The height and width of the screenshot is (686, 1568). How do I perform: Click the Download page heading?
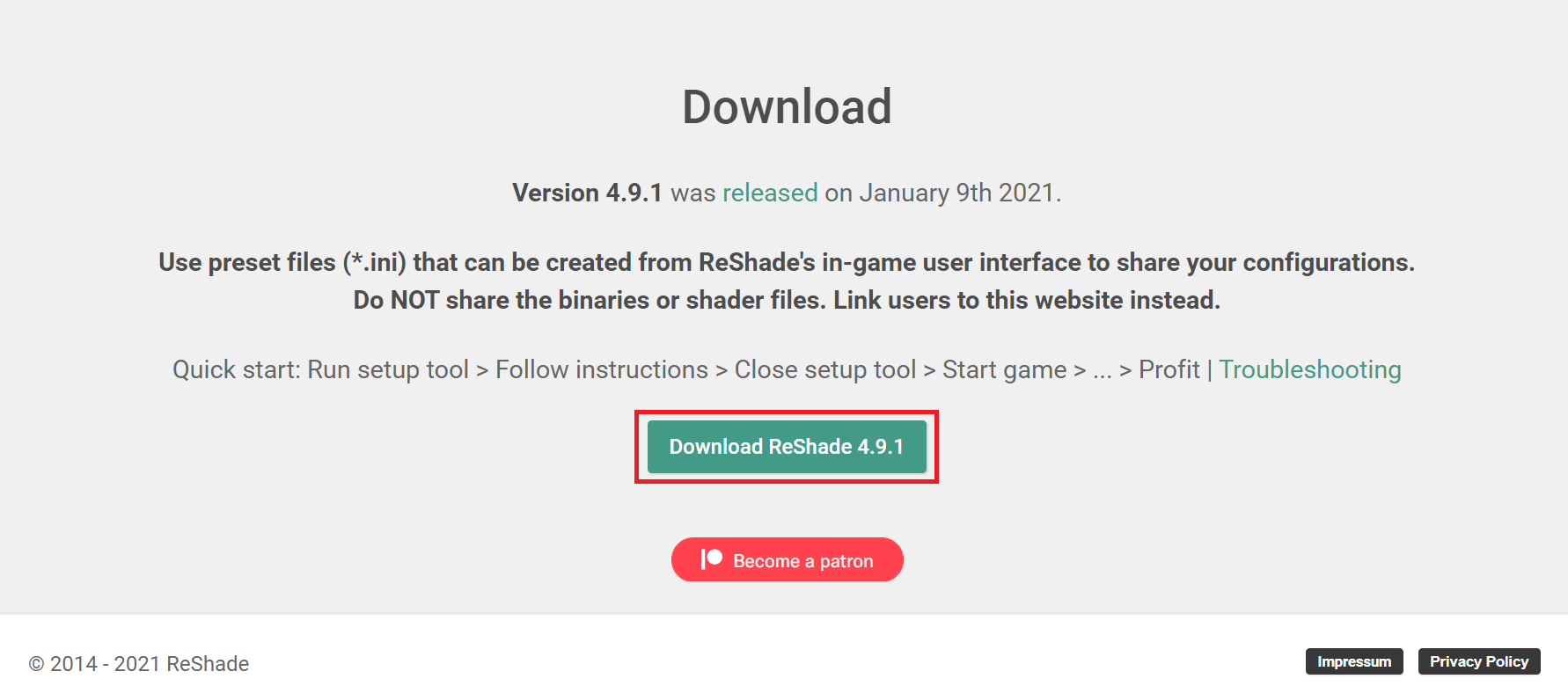[787, 106]
